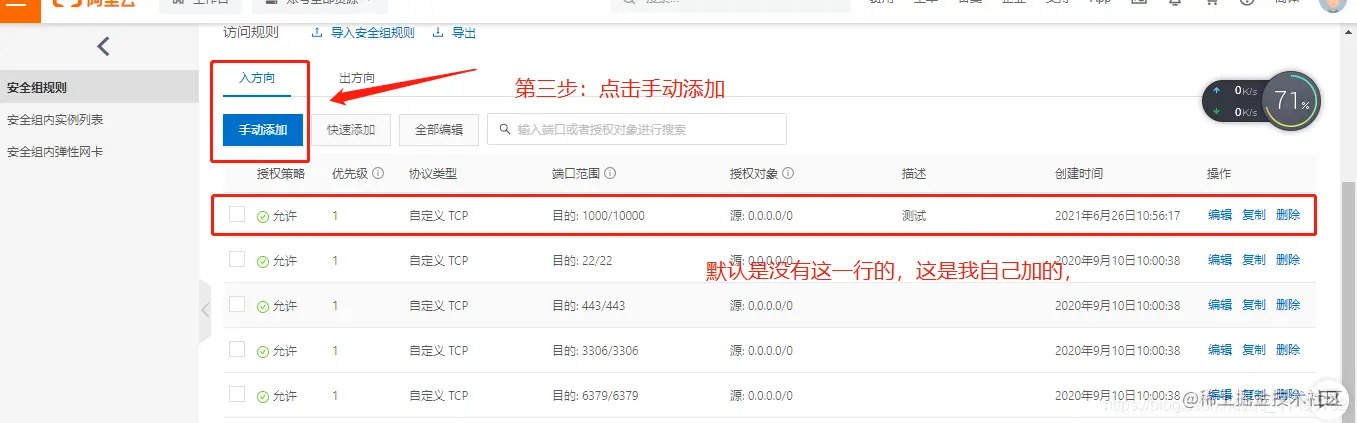Click the 授权策略 column header
1357x423 pixels.
pos(281,173)
